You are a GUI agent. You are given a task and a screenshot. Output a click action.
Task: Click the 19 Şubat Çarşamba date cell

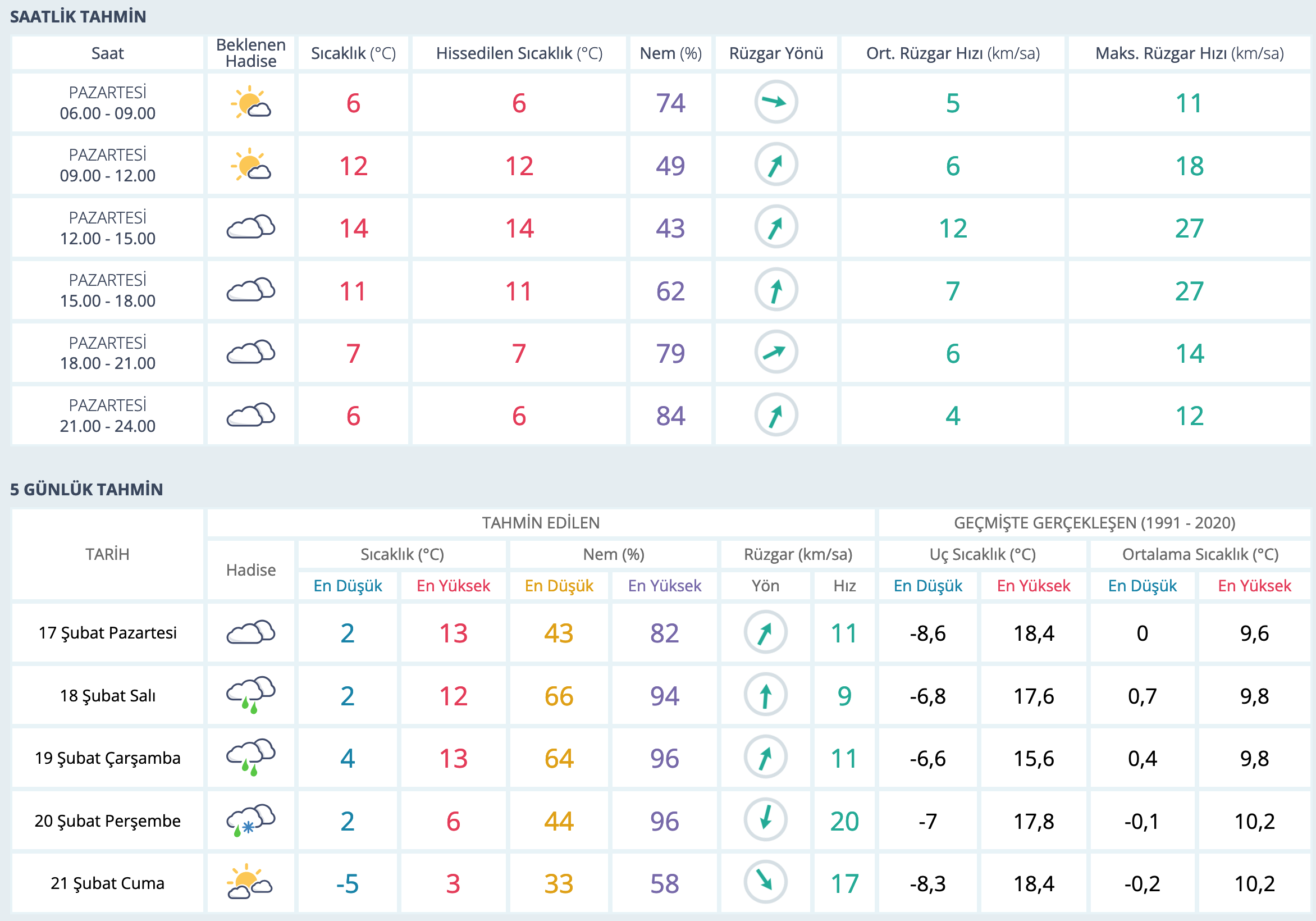[108, 758]
